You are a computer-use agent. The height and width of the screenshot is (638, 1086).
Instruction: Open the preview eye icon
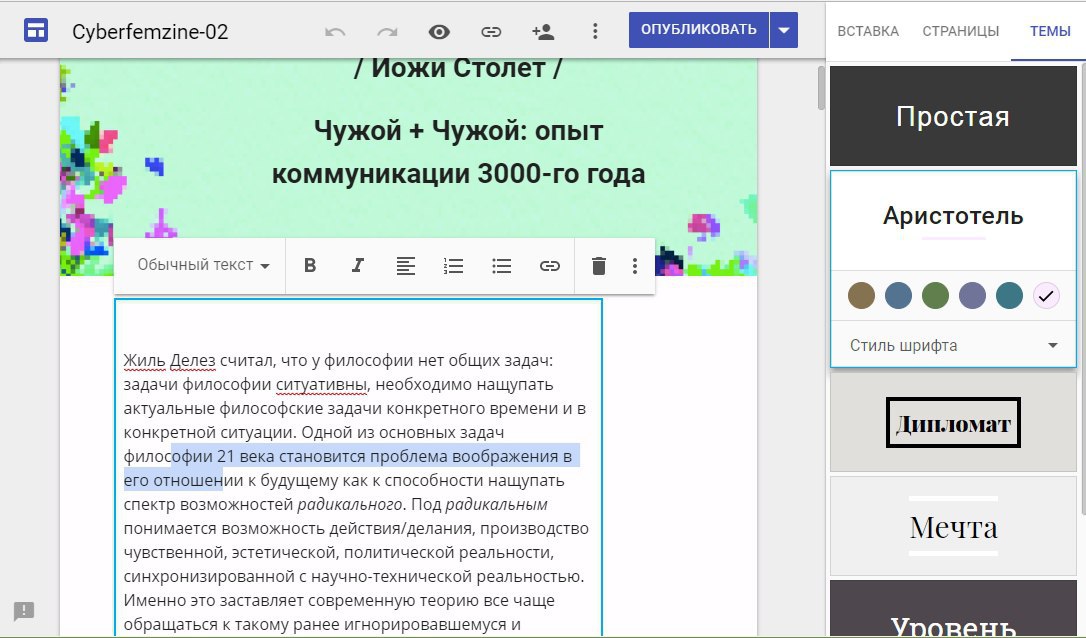click(x=439, y=31)
